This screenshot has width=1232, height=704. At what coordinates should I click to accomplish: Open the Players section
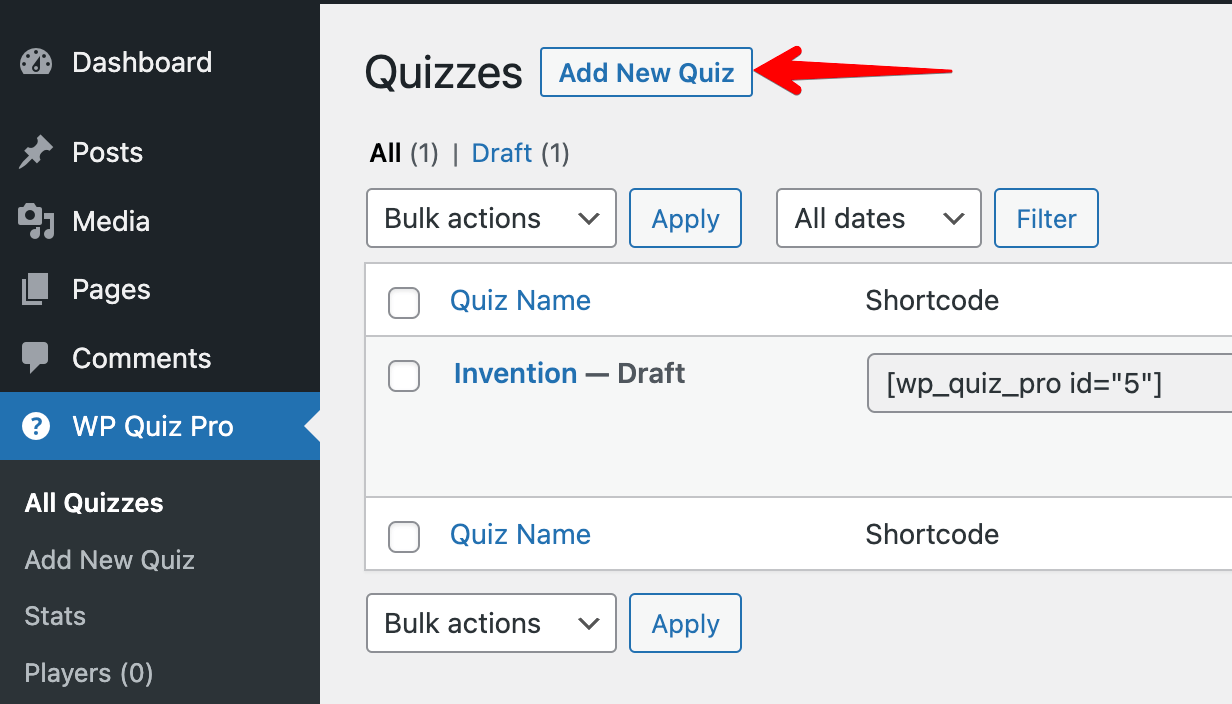coord(88,673)
